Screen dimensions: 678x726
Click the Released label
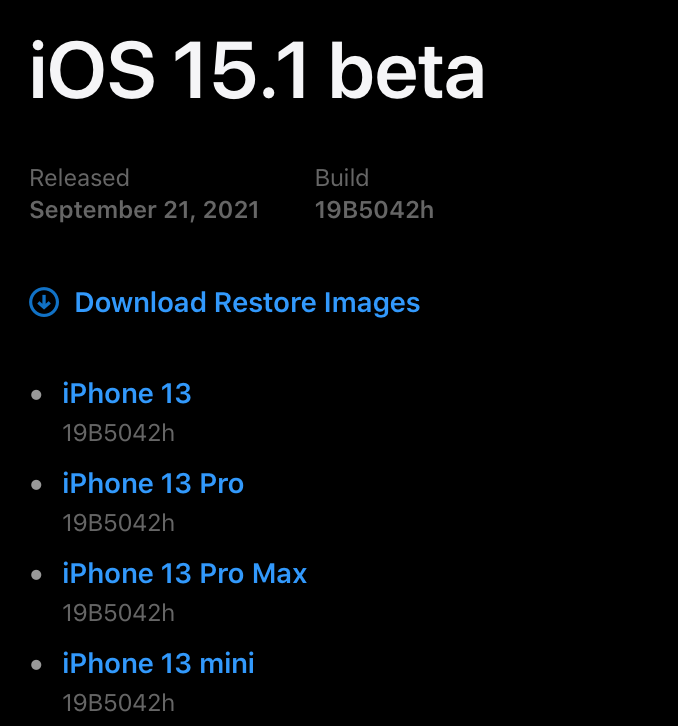point(79,178)
